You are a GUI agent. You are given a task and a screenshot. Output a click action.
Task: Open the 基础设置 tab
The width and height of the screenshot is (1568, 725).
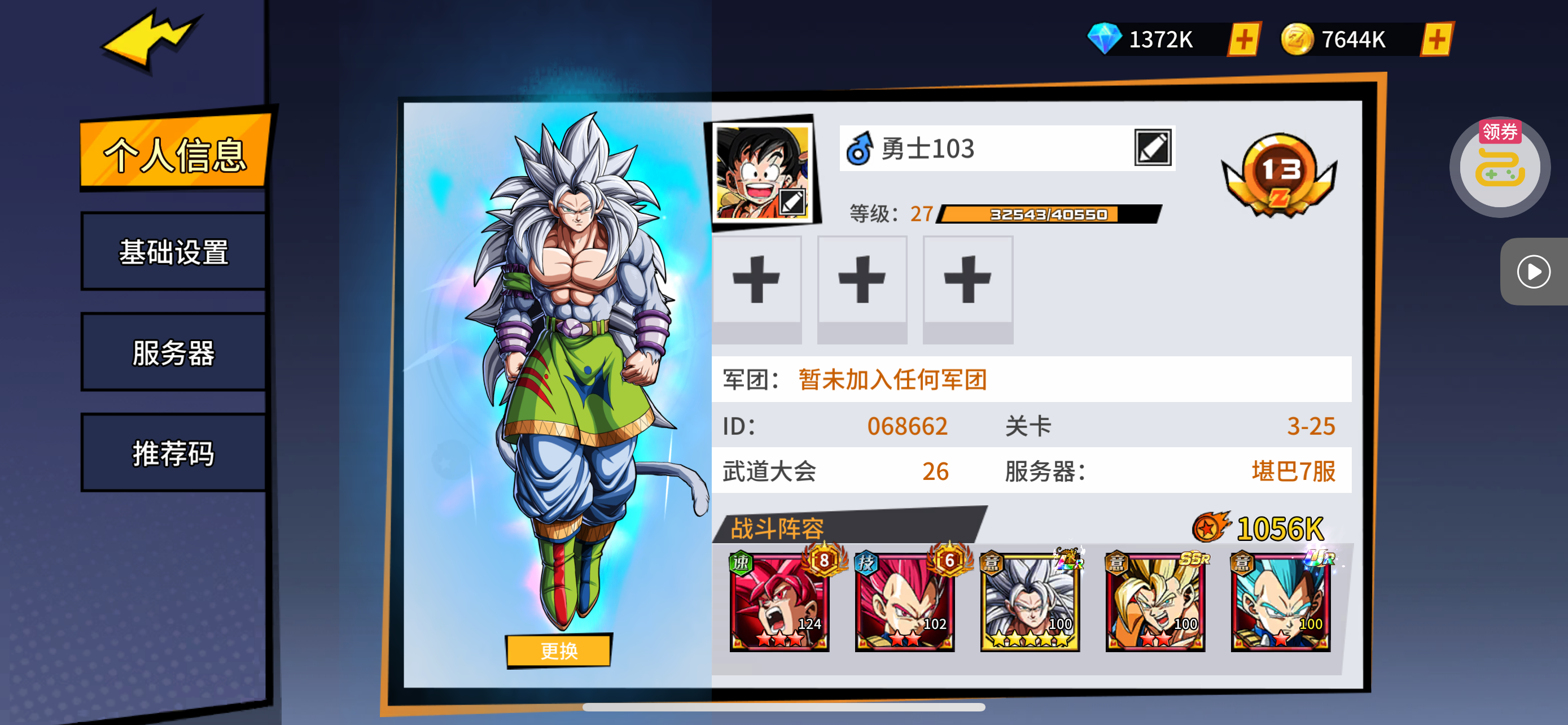click(x=173, y=251)
